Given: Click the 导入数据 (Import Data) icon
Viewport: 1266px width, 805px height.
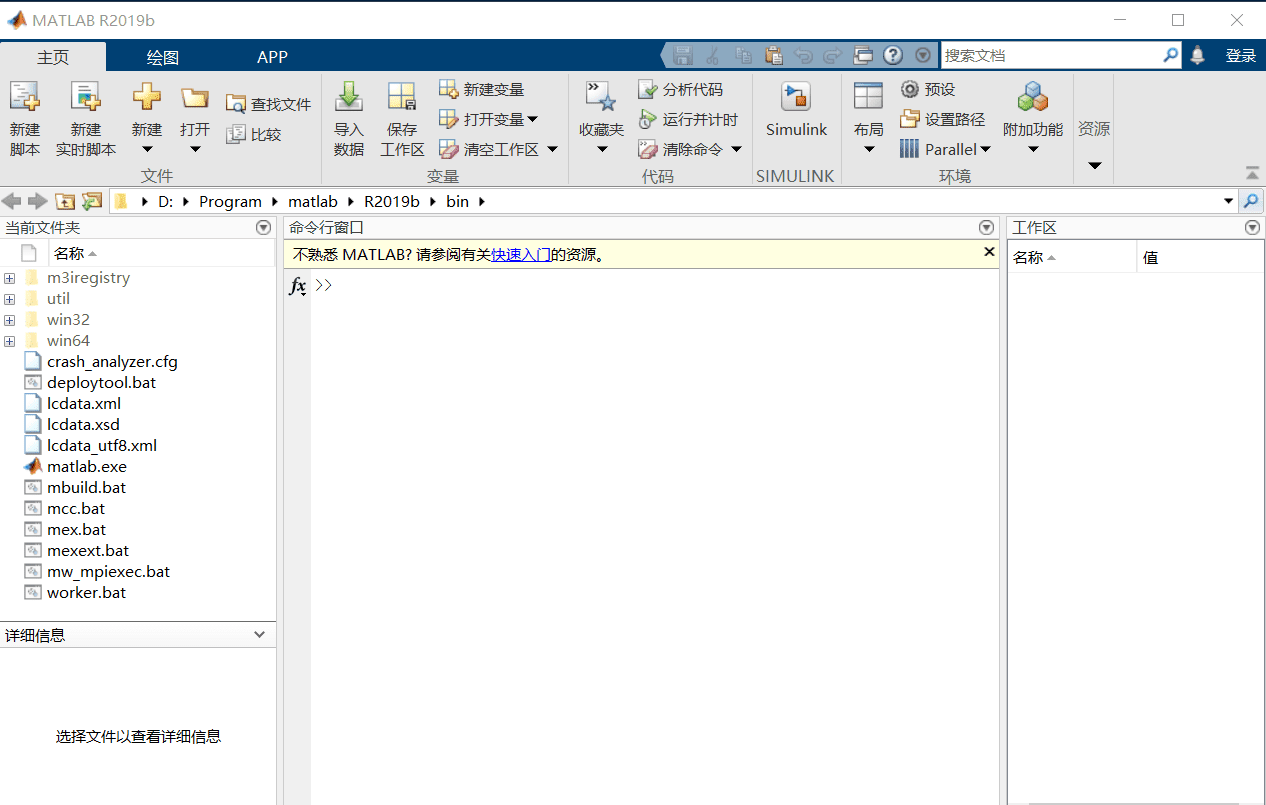Looking at the screenshot, I should coord(348,98).
